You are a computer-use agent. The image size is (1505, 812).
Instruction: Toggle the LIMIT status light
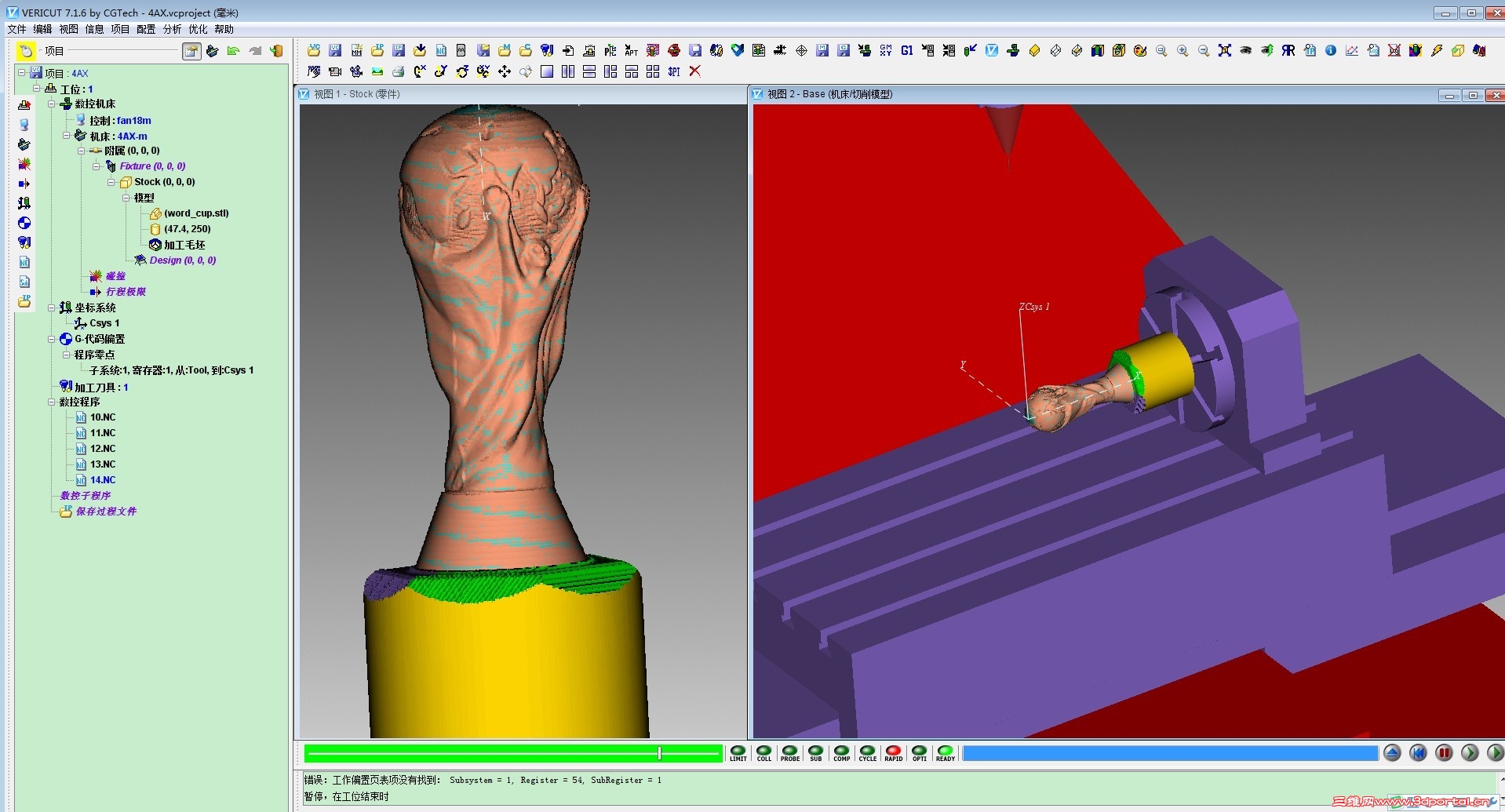[x=738, y=753]
